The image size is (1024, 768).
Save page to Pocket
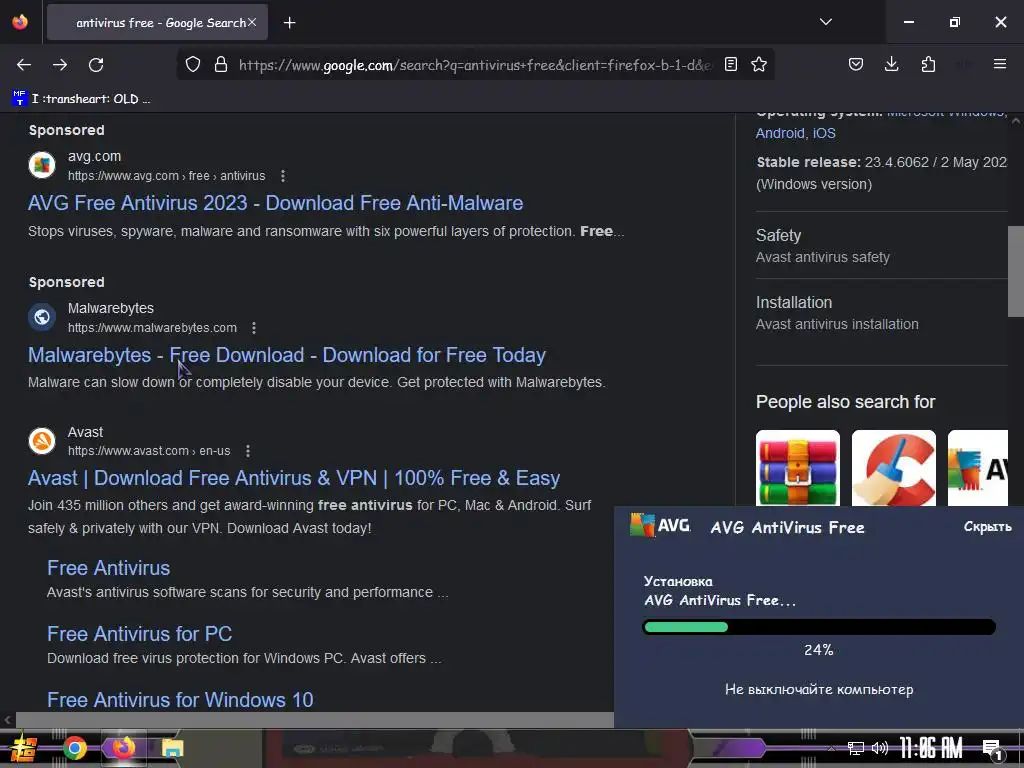tap(856, 64)
